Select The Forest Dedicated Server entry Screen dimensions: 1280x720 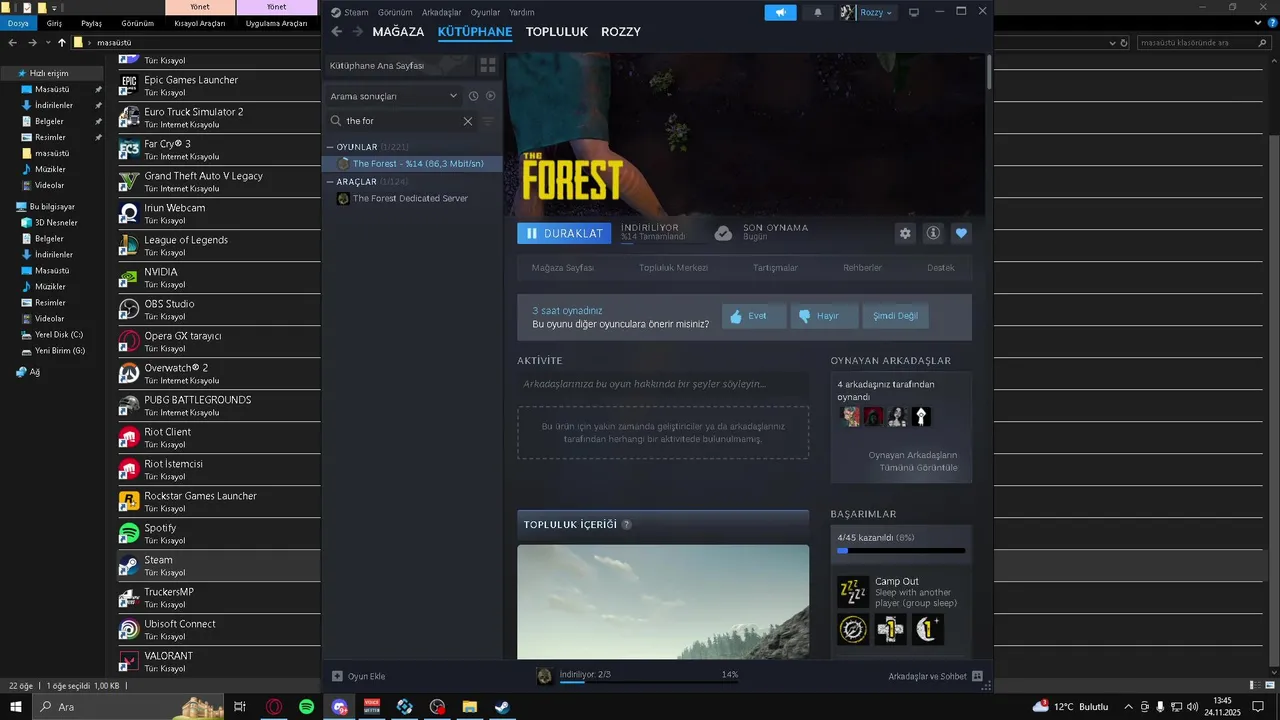click(412, 199)
